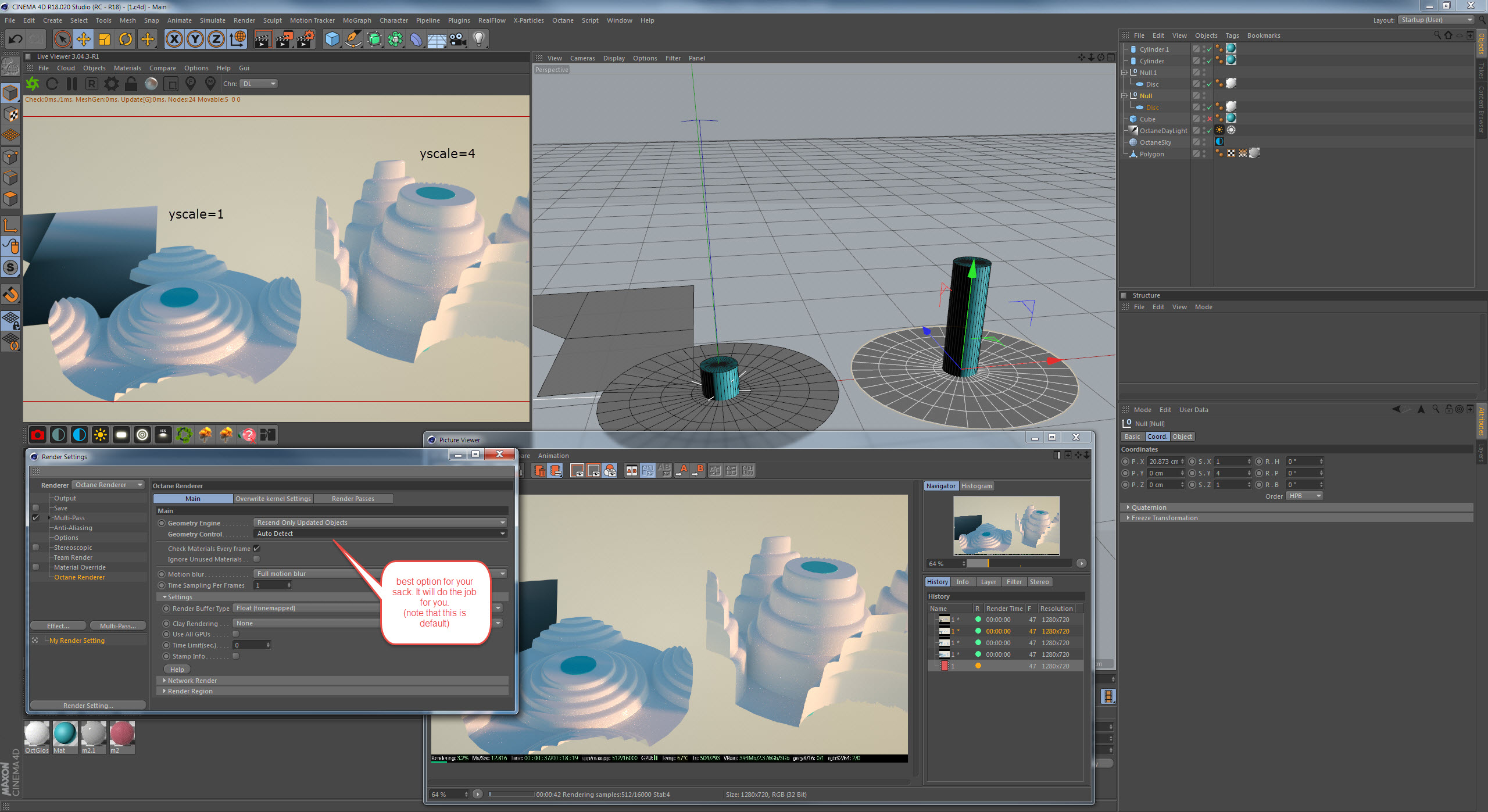The height and width of the screenshot is (812, 1488).
Task: Expand the Network Render section
Action: pos(192,681)
